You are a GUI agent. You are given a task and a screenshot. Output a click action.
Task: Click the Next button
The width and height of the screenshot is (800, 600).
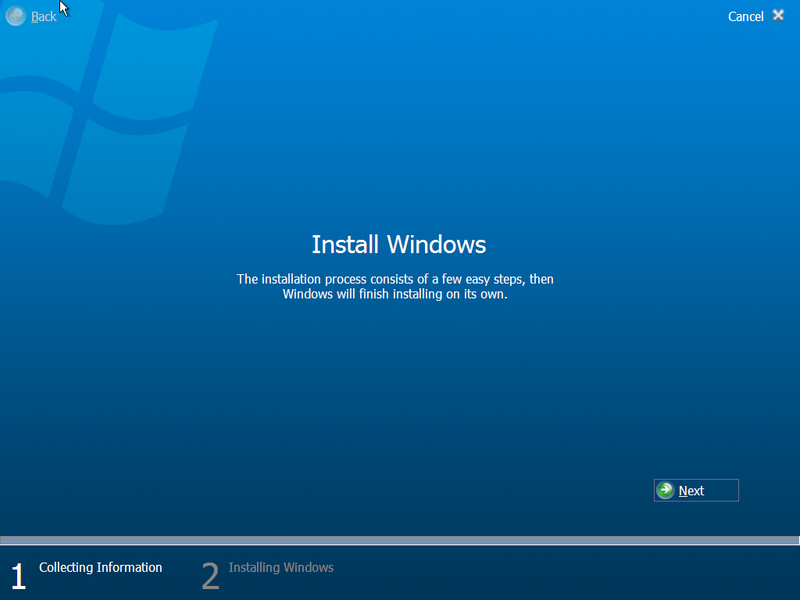(696, 490)
